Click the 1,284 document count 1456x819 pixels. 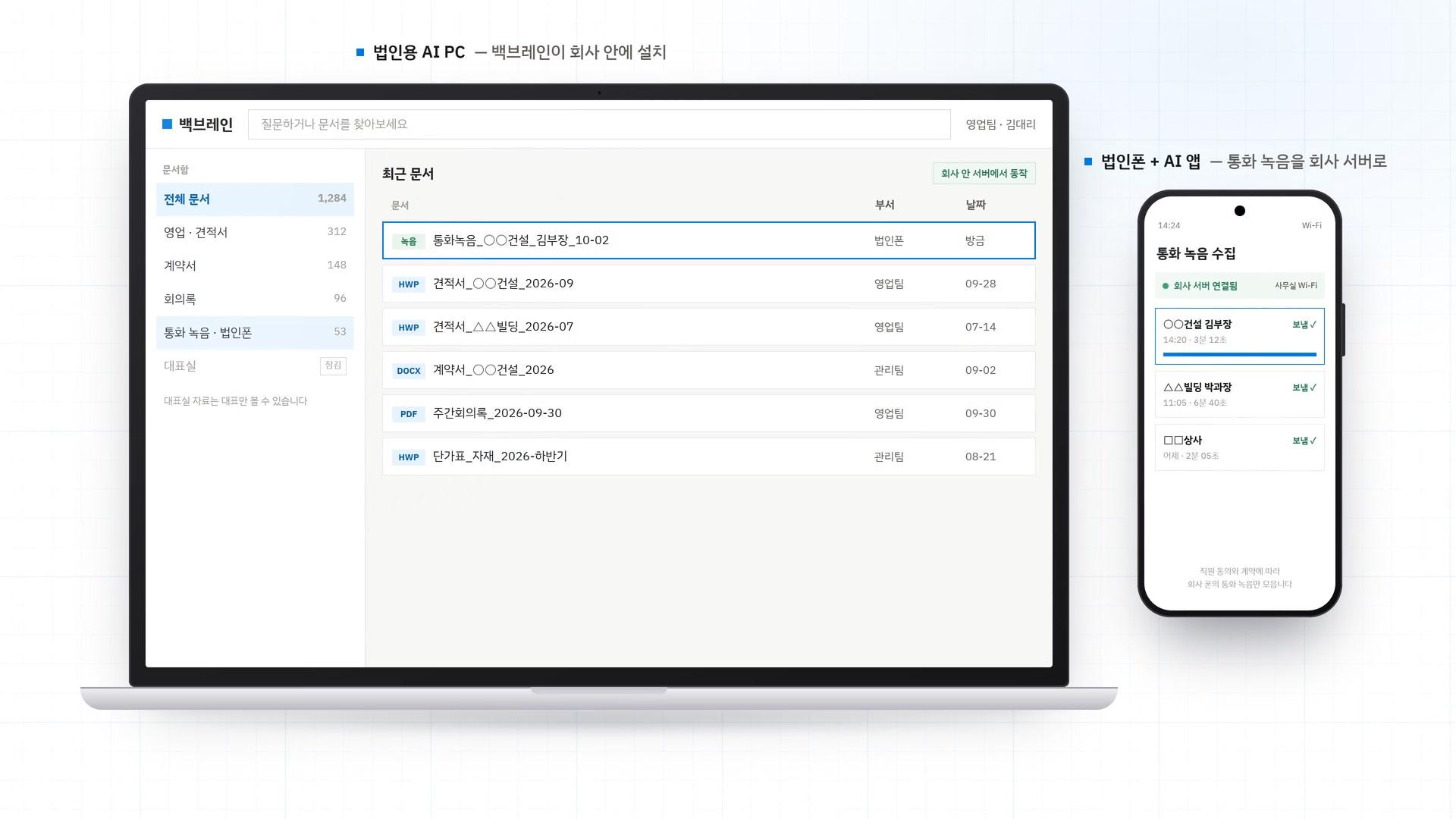[x=331, y=198]
